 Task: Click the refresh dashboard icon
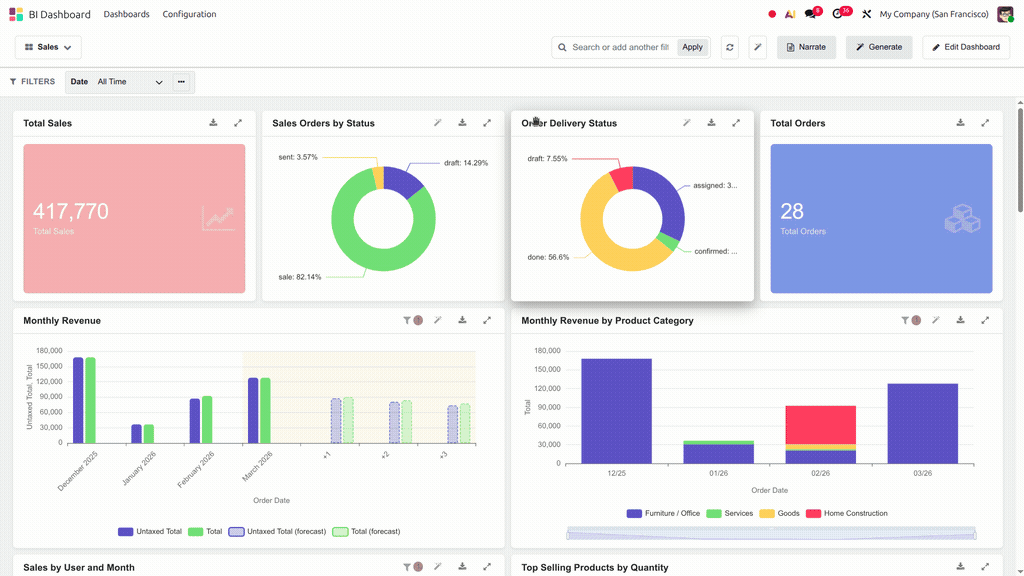[729, 47]
